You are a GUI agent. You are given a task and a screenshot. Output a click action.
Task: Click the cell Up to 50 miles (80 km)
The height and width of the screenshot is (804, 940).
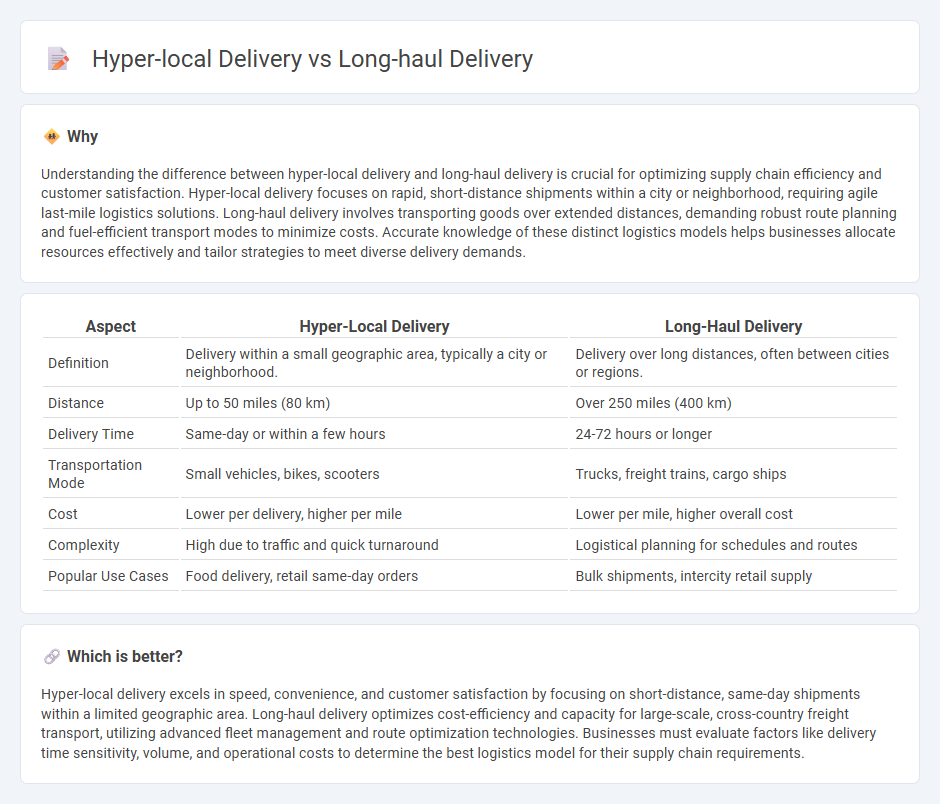click(x=374, y=403)
